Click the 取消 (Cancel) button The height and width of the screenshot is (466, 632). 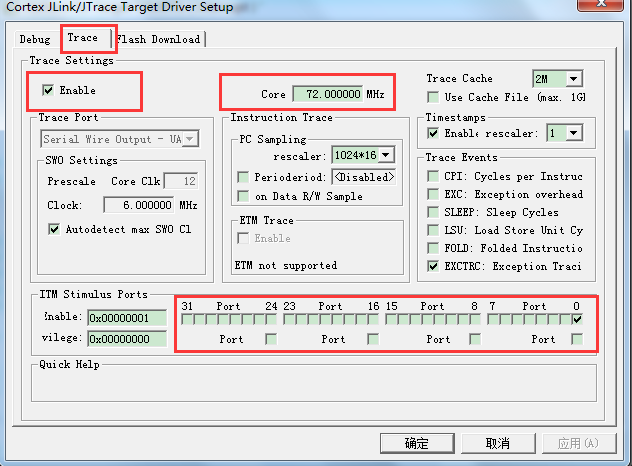[498, 443]
